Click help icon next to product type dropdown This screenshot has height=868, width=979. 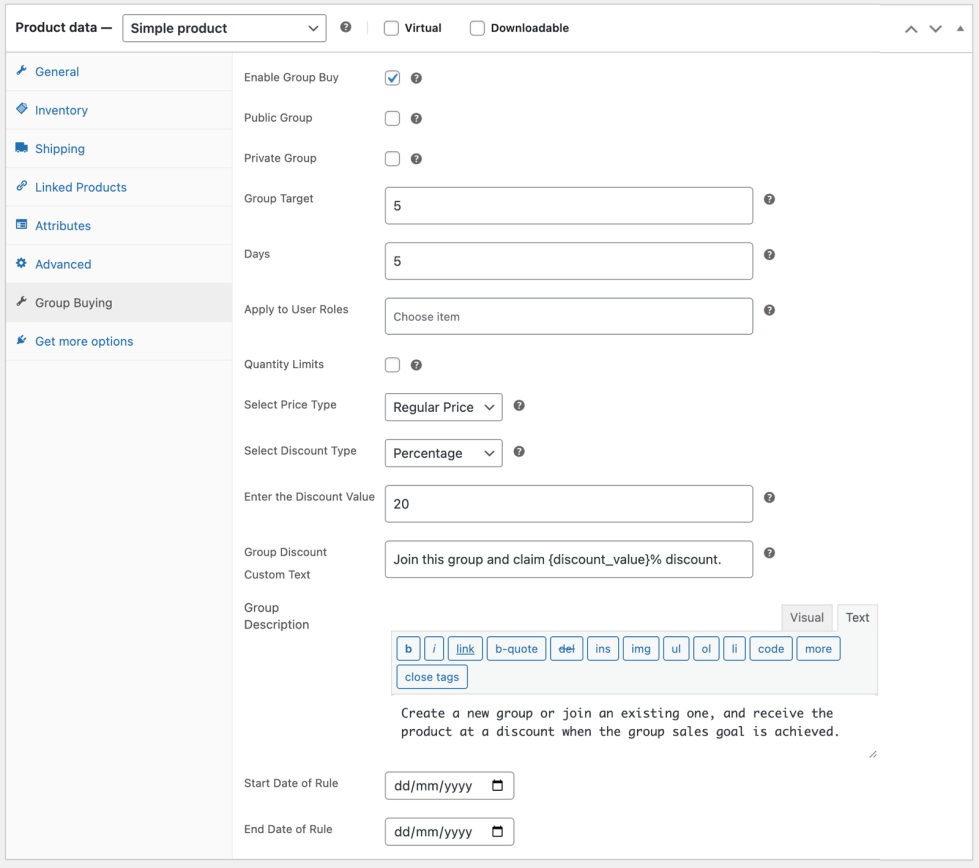click(x=345, y=27)
